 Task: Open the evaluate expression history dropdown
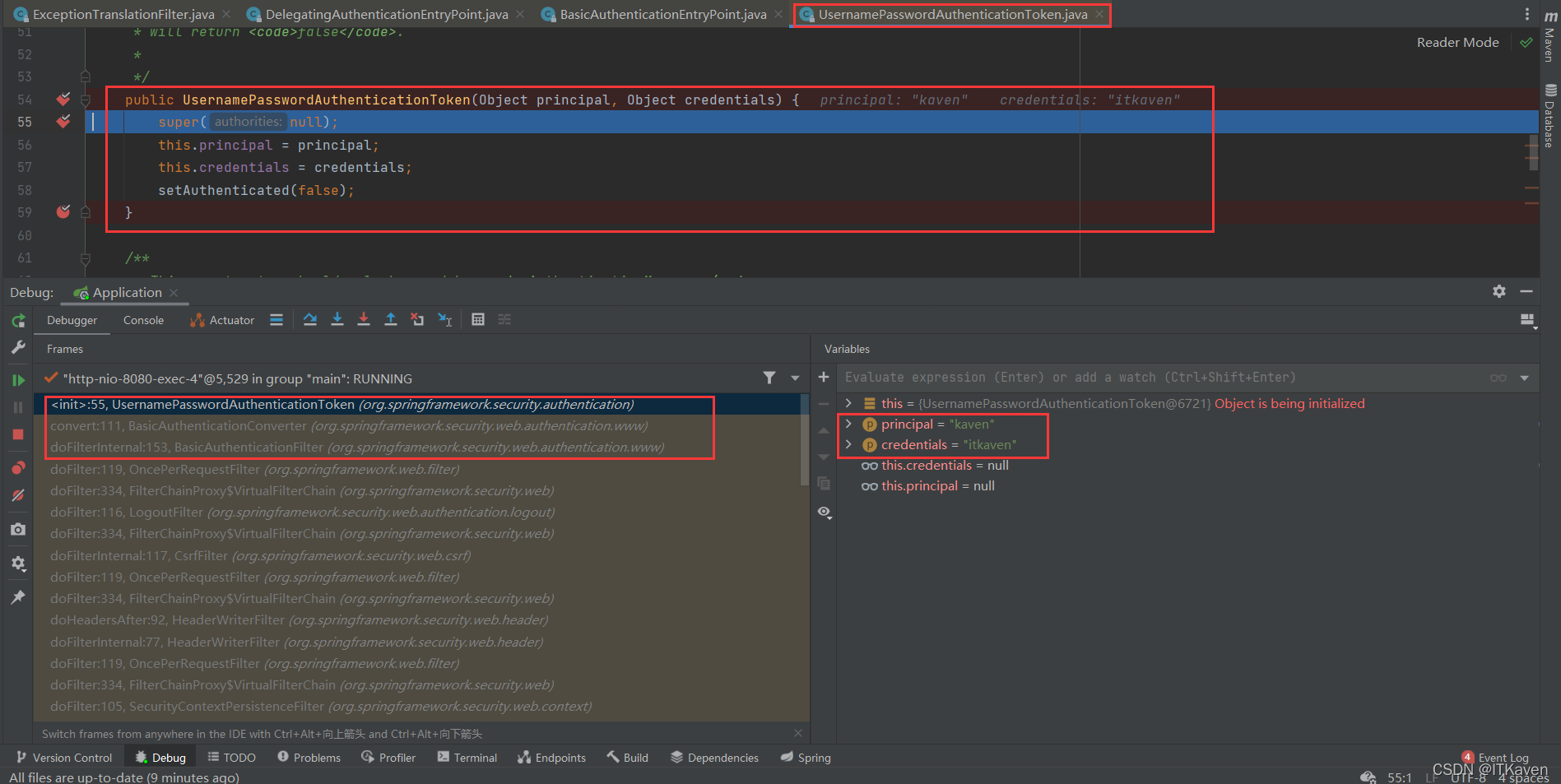click(x=1524, y=378)
